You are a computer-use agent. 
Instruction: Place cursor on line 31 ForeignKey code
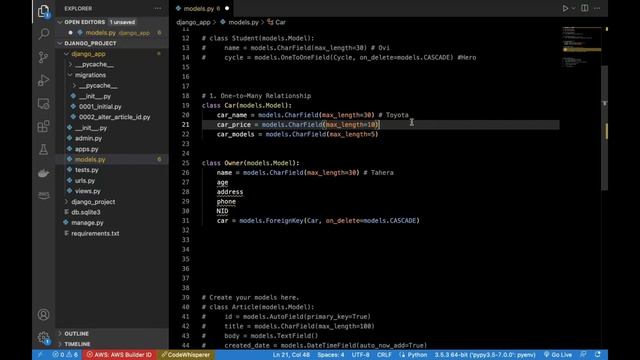(x=318, y=221)
